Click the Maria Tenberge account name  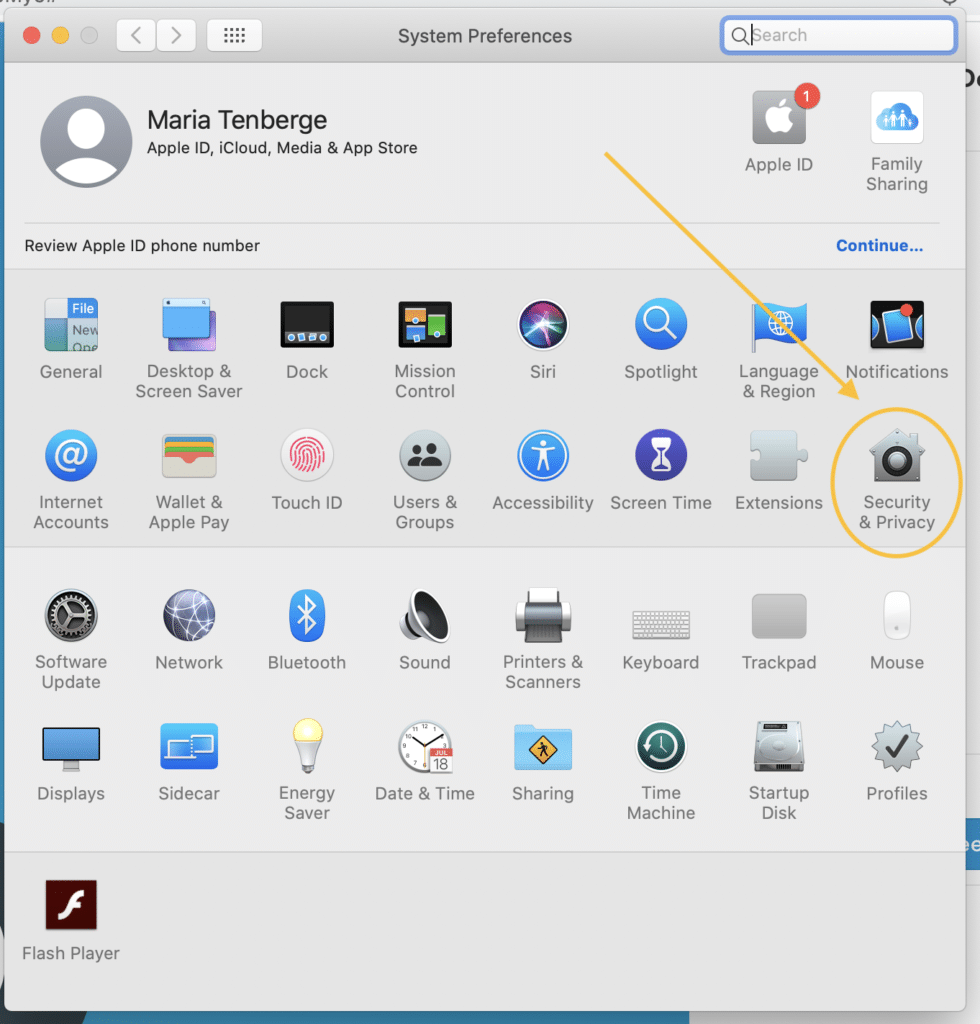point(237,120)
